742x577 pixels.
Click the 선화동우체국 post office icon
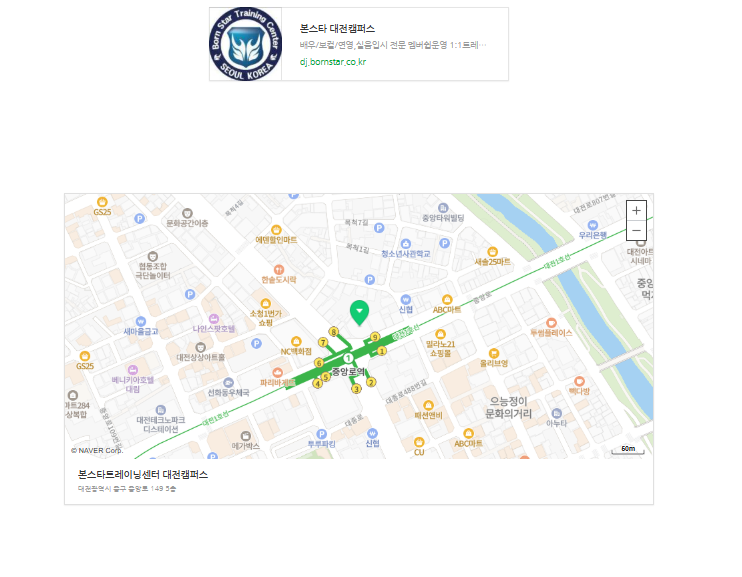pos(229,382)
